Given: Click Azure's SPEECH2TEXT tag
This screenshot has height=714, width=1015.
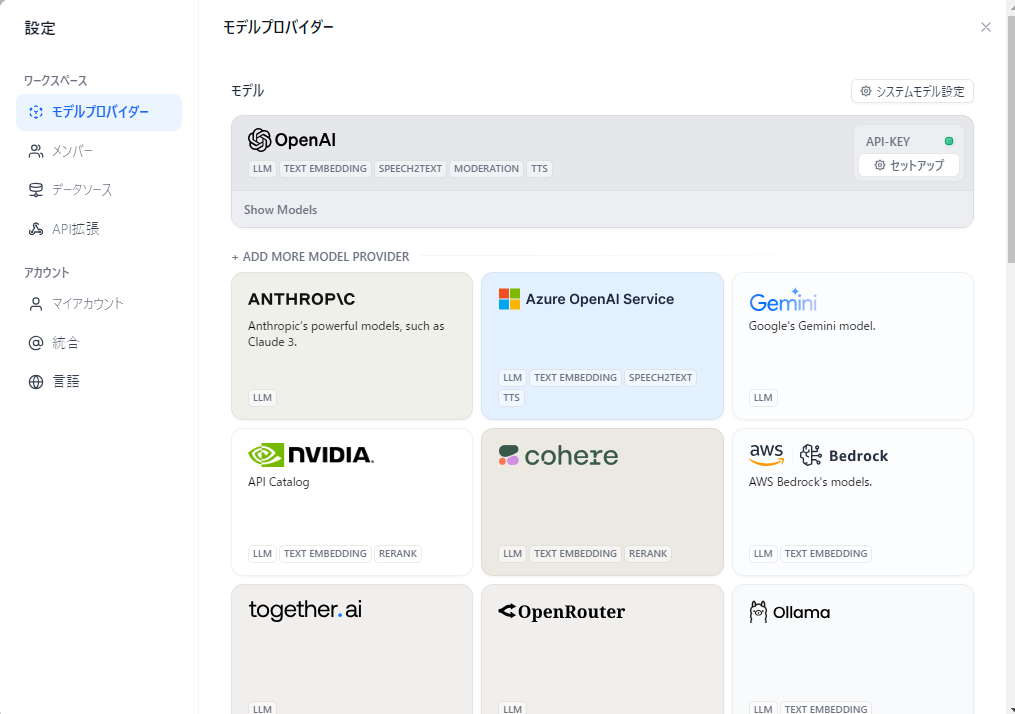Looking at the screenshot, I should tap(660, 377).
